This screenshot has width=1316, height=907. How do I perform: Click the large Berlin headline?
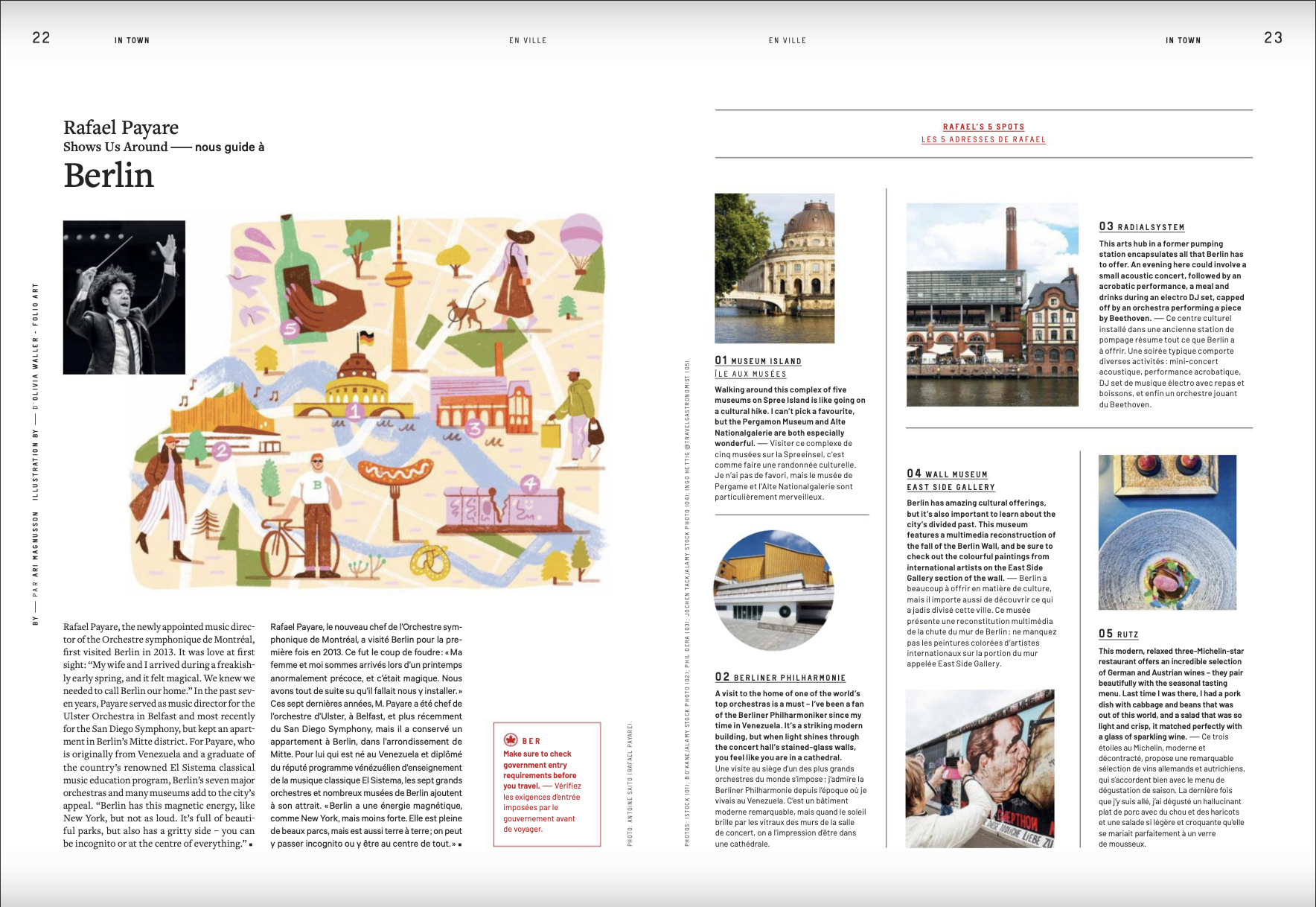(109, 176)
